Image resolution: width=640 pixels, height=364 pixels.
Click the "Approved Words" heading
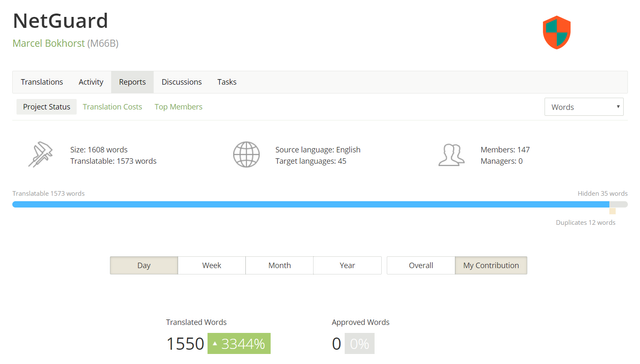point(360,322)
